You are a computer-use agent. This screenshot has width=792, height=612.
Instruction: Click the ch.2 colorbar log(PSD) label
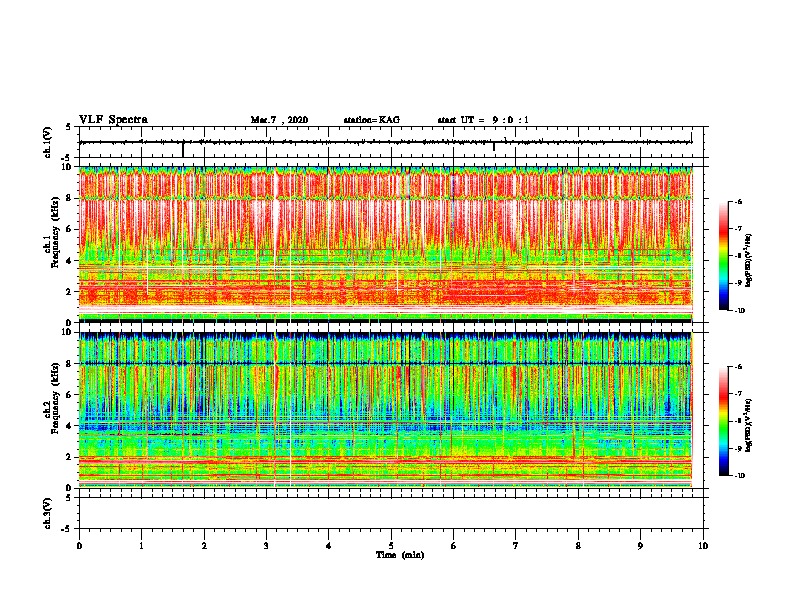coord(748,426)
